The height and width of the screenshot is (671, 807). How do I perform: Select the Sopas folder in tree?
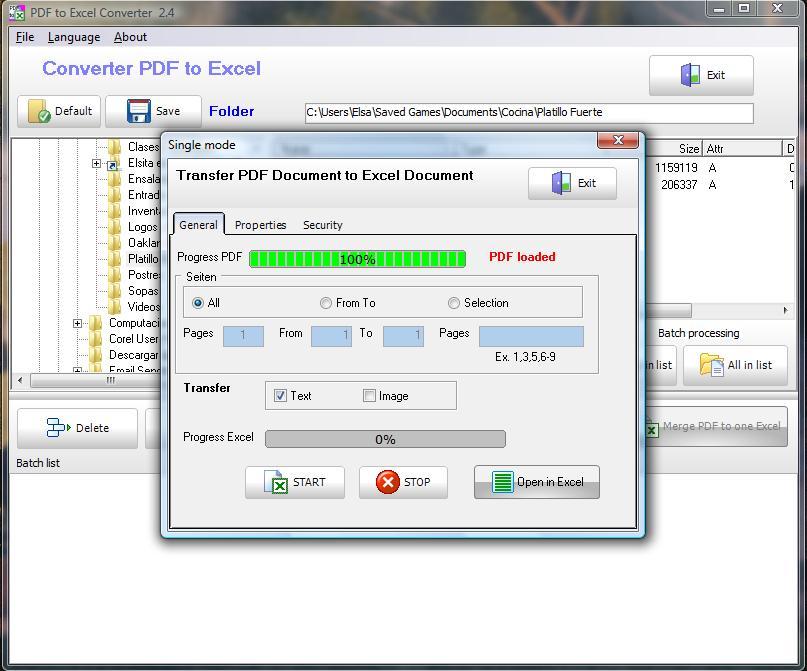tap(143, 291)
